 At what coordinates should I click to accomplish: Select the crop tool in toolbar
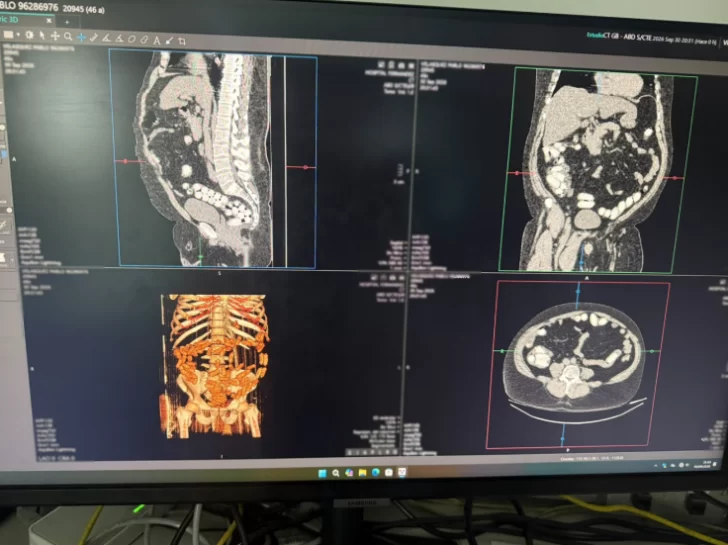(x=182, y=41)
